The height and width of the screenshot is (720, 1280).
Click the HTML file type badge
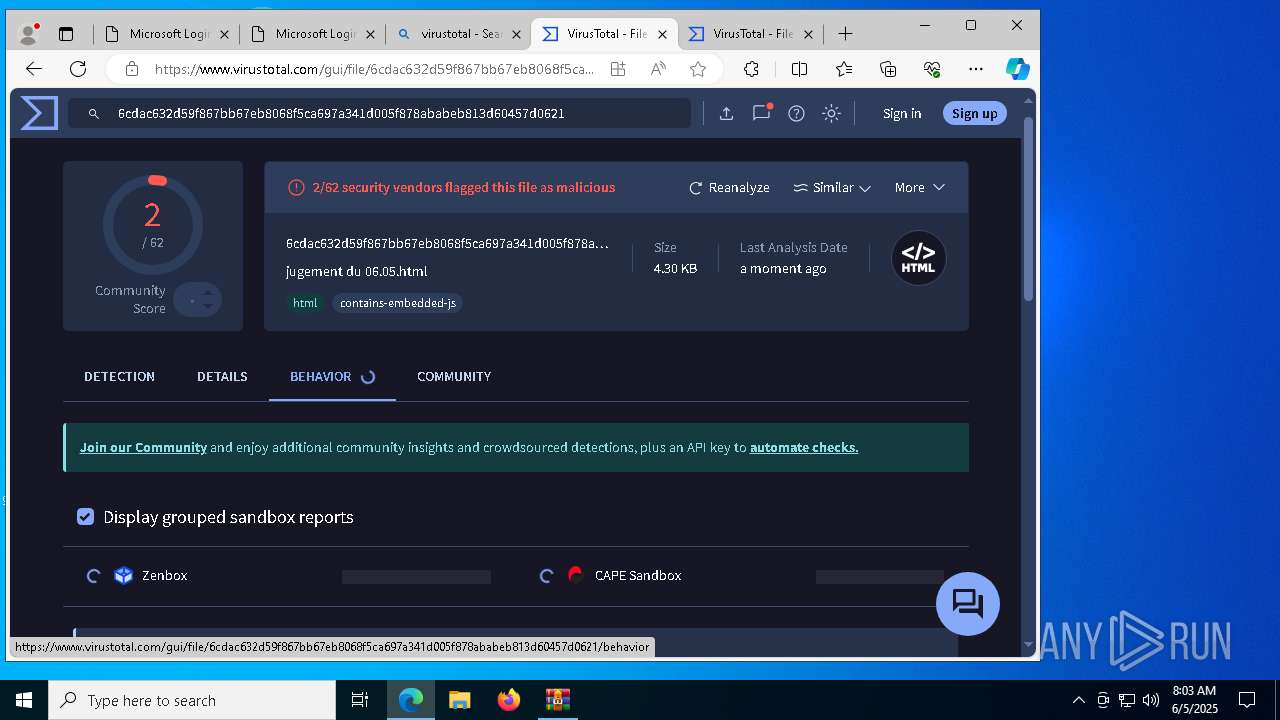(x=918, y=258)
